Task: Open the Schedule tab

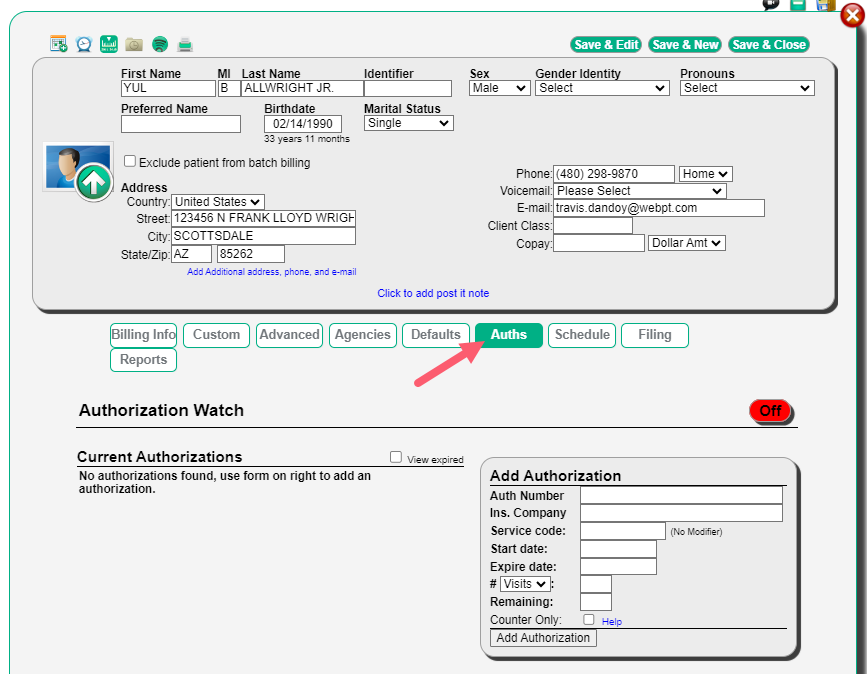Action: tap(581, 335)
